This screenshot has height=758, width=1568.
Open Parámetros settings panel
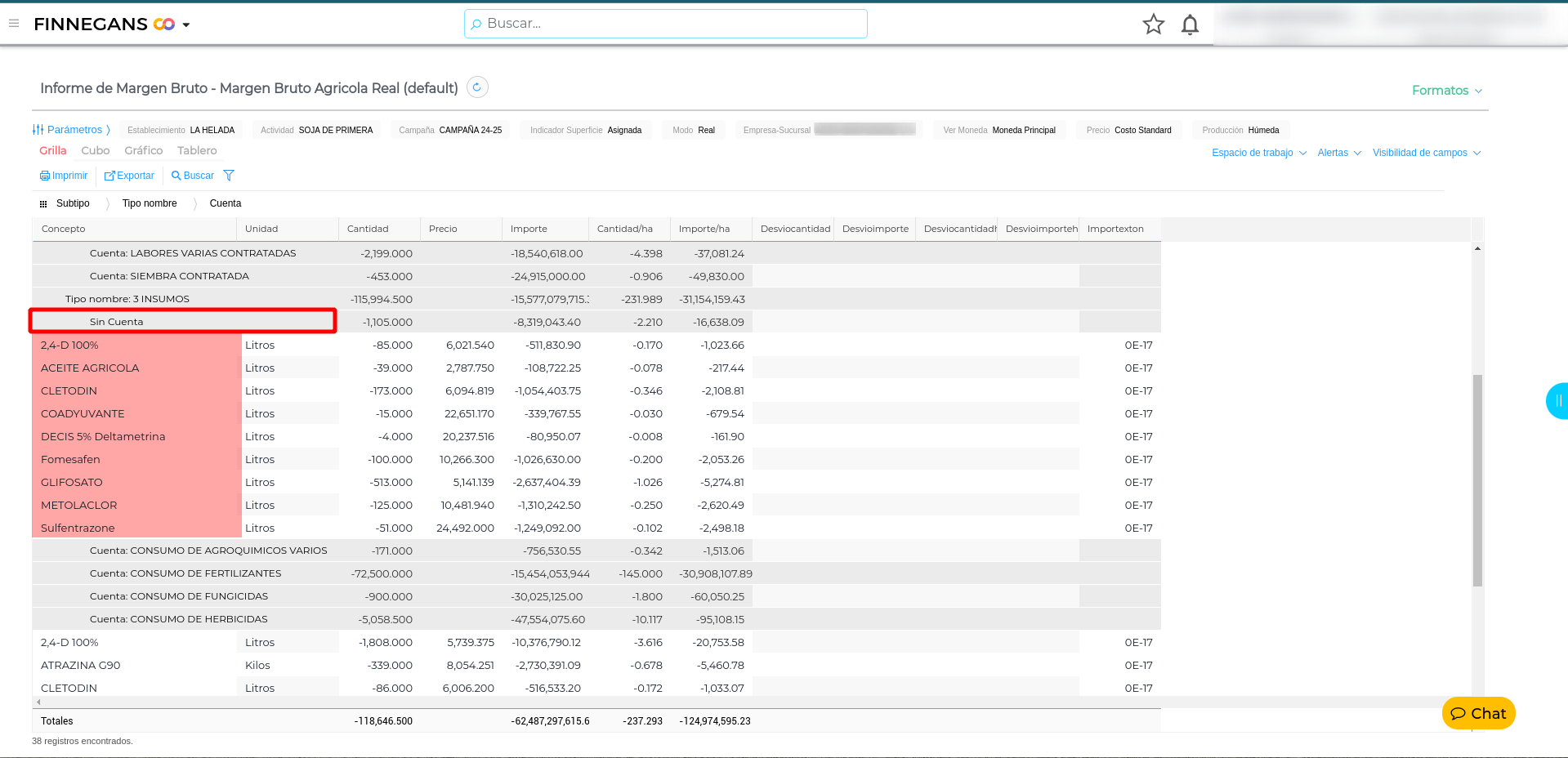pyautogui.click(x=71, y=130)
